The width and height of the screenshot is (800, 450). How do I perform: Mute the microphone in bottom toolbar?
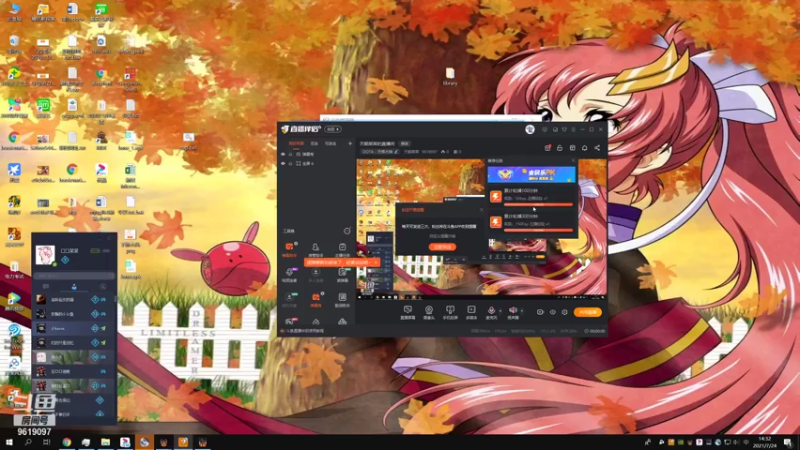[x=491, y=310]
